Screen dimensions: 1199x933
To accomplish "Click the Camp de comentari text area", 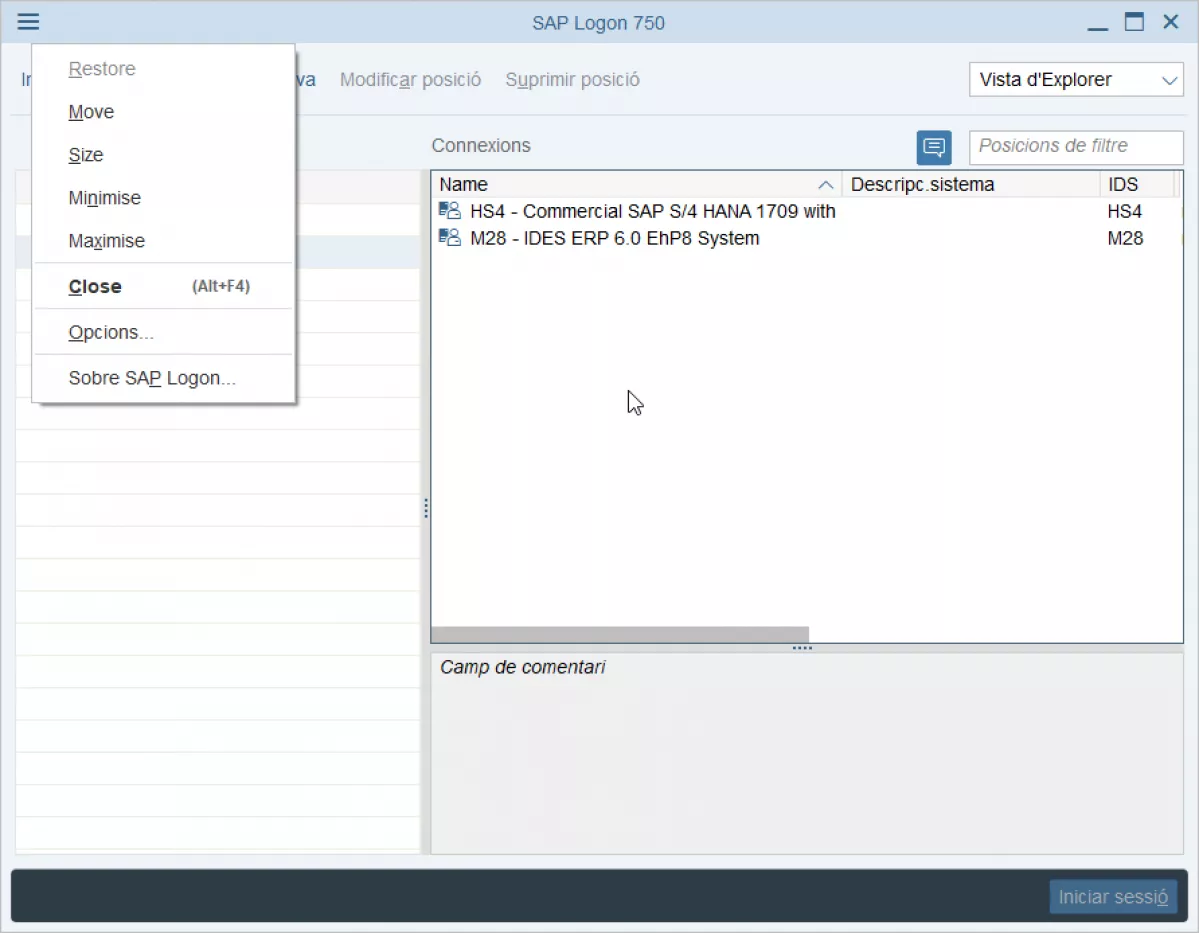I will point(807,753).
